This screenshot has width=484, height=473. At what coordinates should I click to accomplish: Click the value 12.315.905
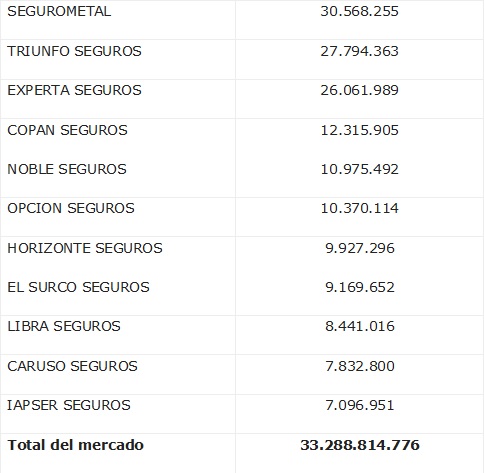(x=359, y=130)
